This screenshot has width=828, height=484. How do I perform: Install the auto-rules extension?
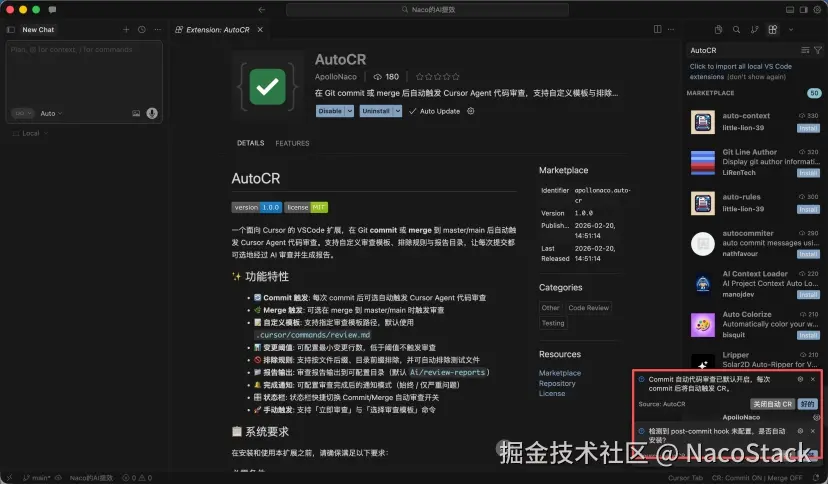[x=808, y=210]
